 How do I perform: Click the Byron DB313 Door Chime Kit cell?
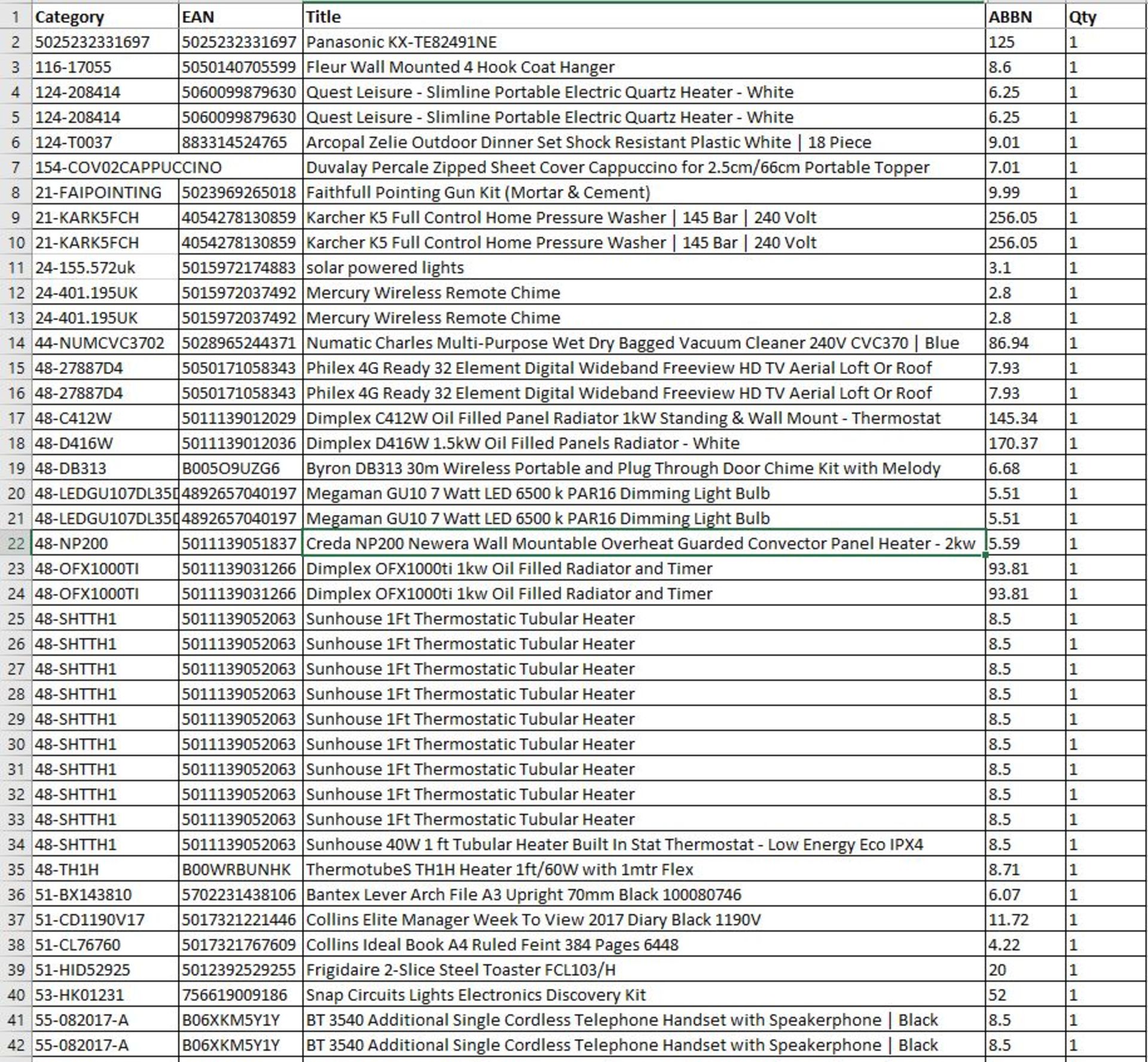pos(644,469)
